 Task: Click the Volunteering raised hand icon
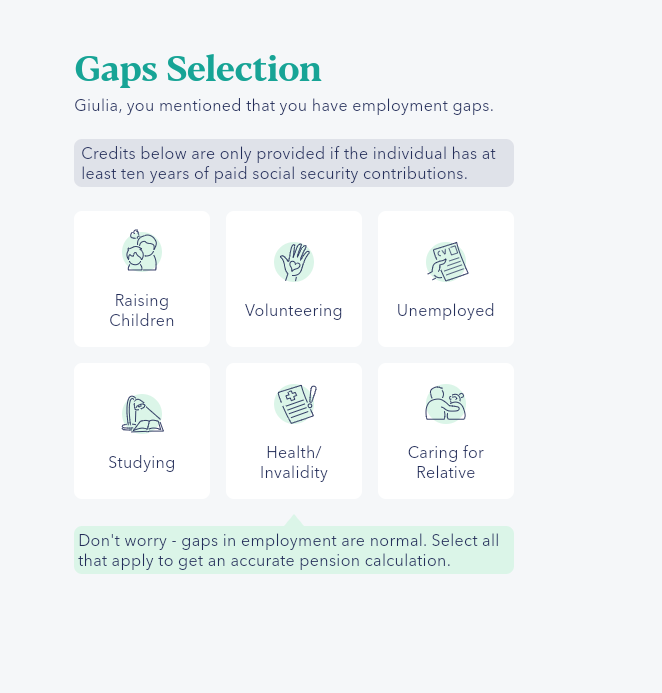click(294, 262)
